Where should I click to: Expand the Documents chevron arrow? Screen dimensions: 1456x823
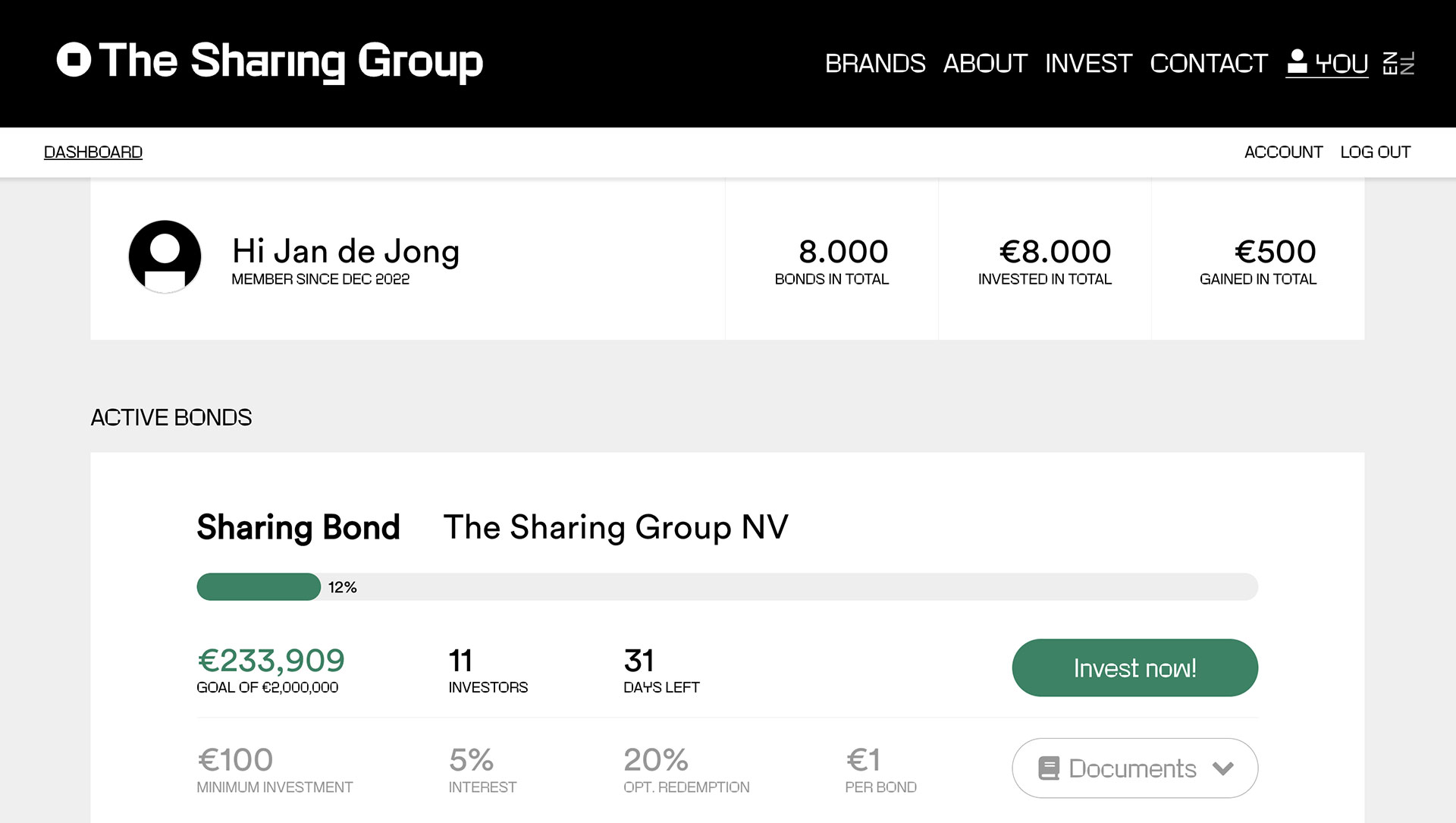[1223, 768]
